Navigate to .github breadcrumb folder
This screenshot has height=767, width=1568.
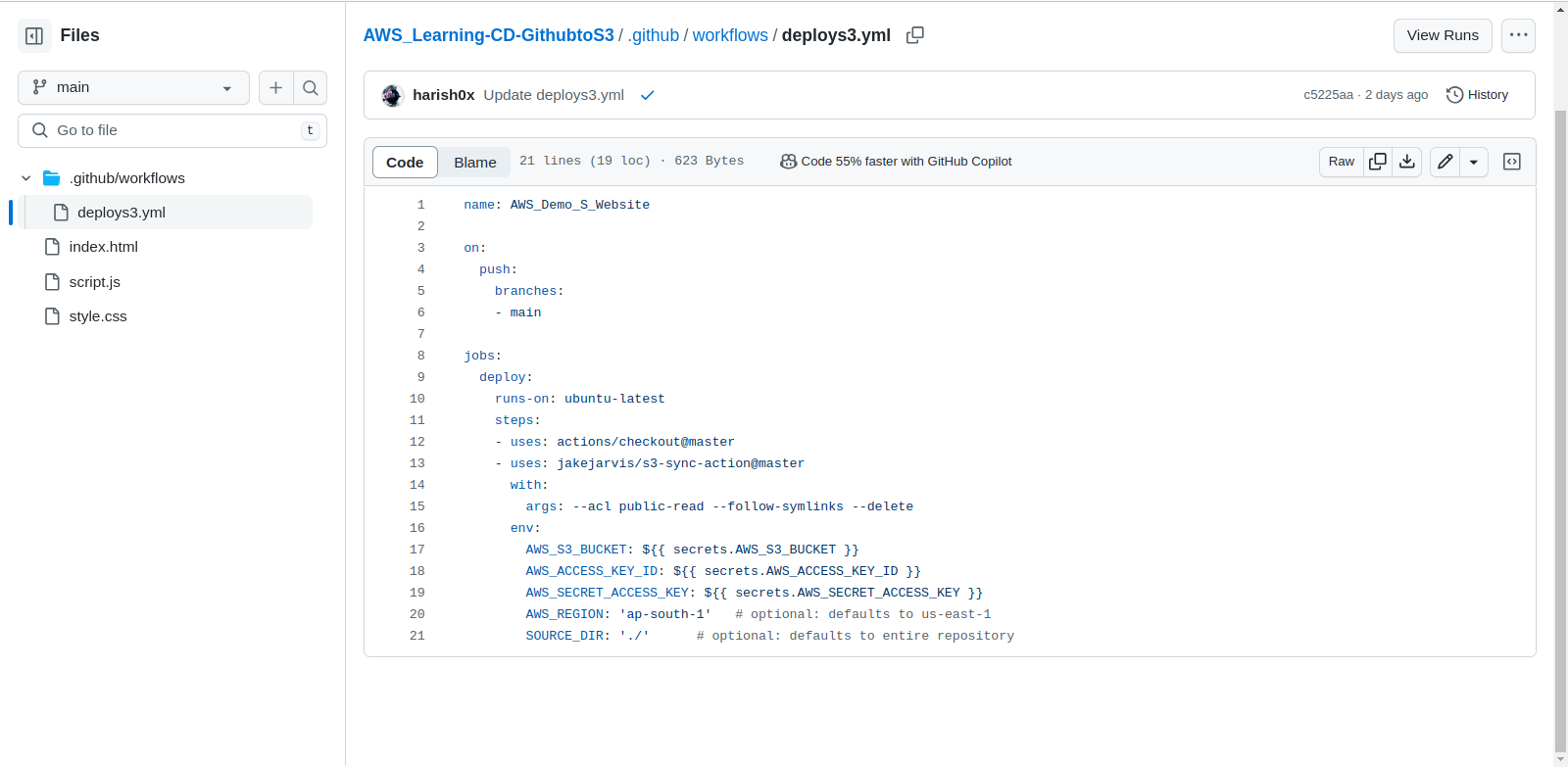pos(654,35)
